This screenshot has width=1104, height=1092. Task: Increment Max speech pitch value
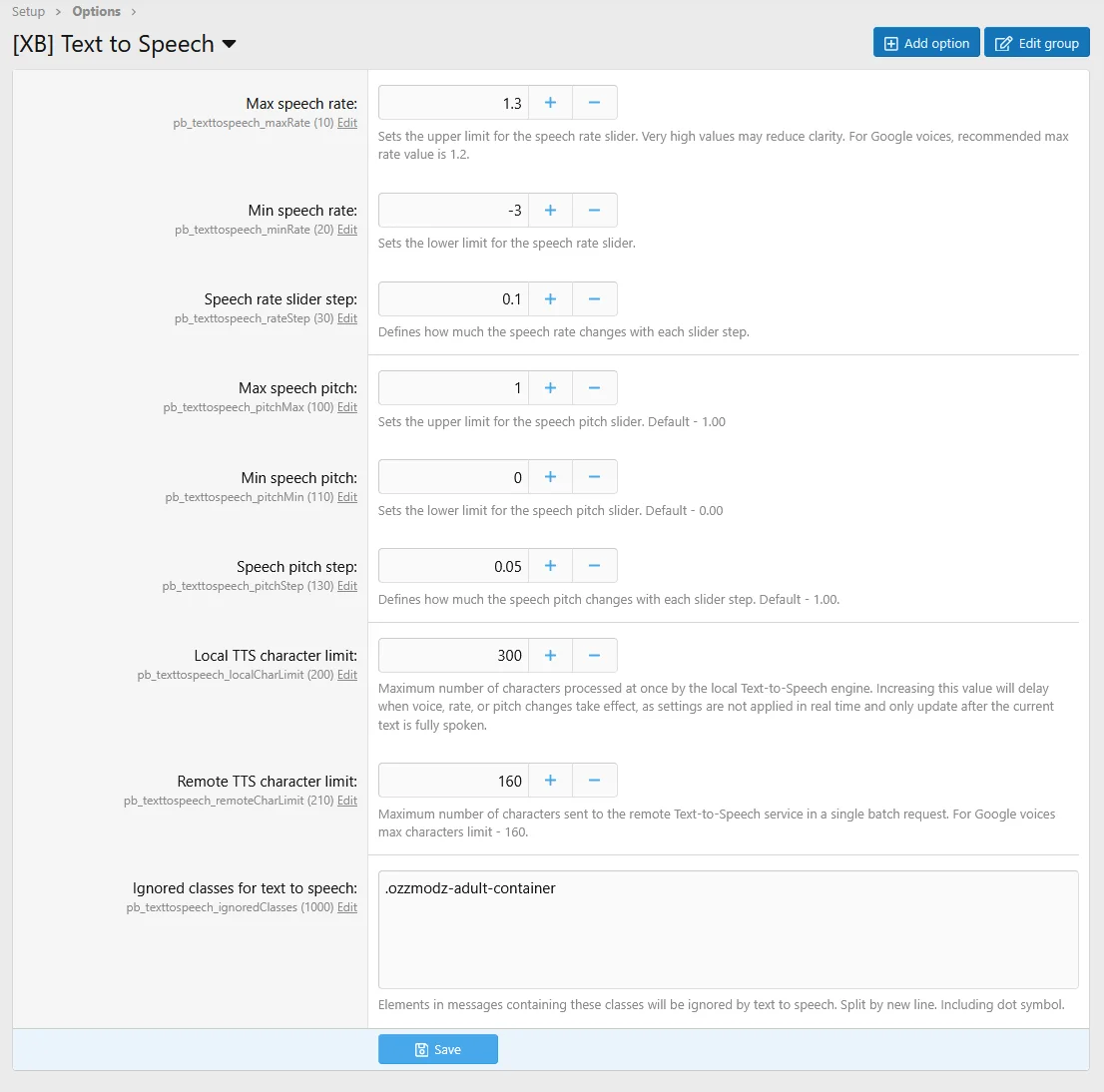click(549, 387)
